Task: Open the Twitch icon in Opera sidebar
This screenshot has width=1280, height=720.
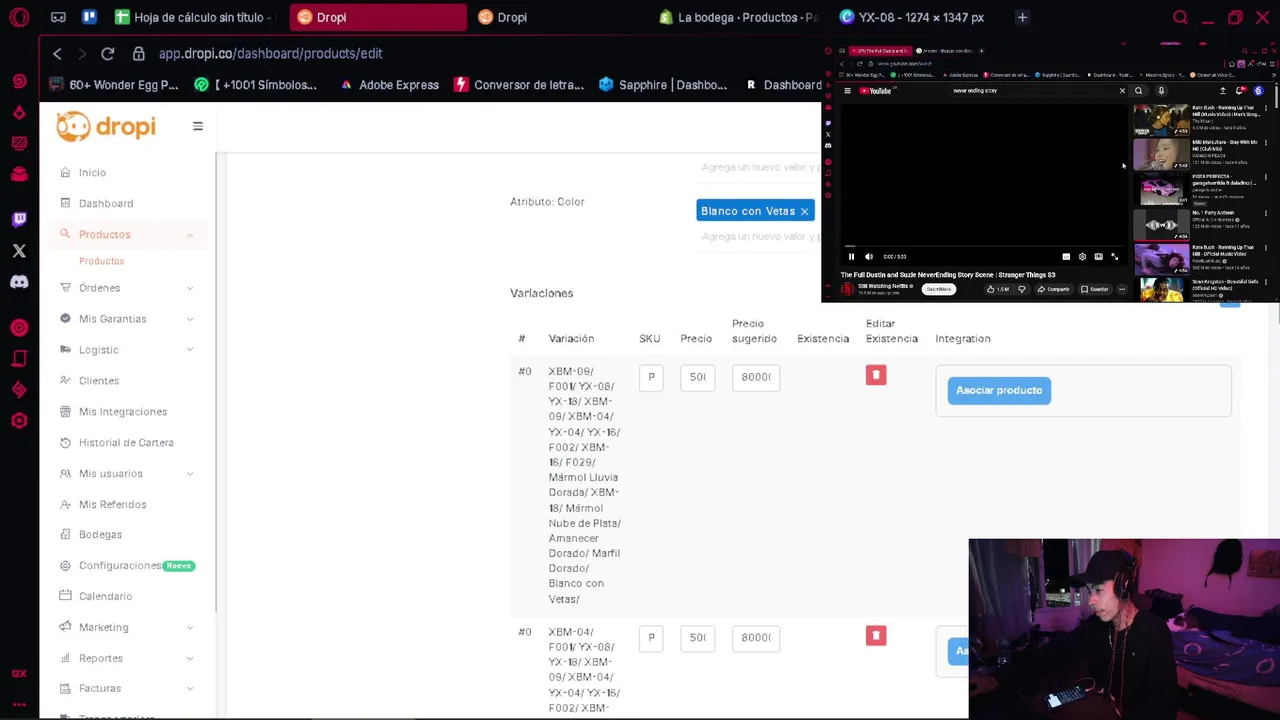Action: coord(19,219)
